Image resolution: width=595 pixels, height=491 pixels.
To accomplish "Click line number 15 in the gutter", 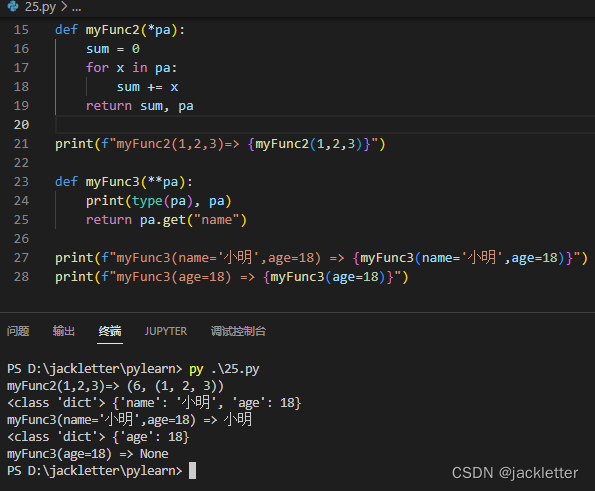I will (21, 30).
